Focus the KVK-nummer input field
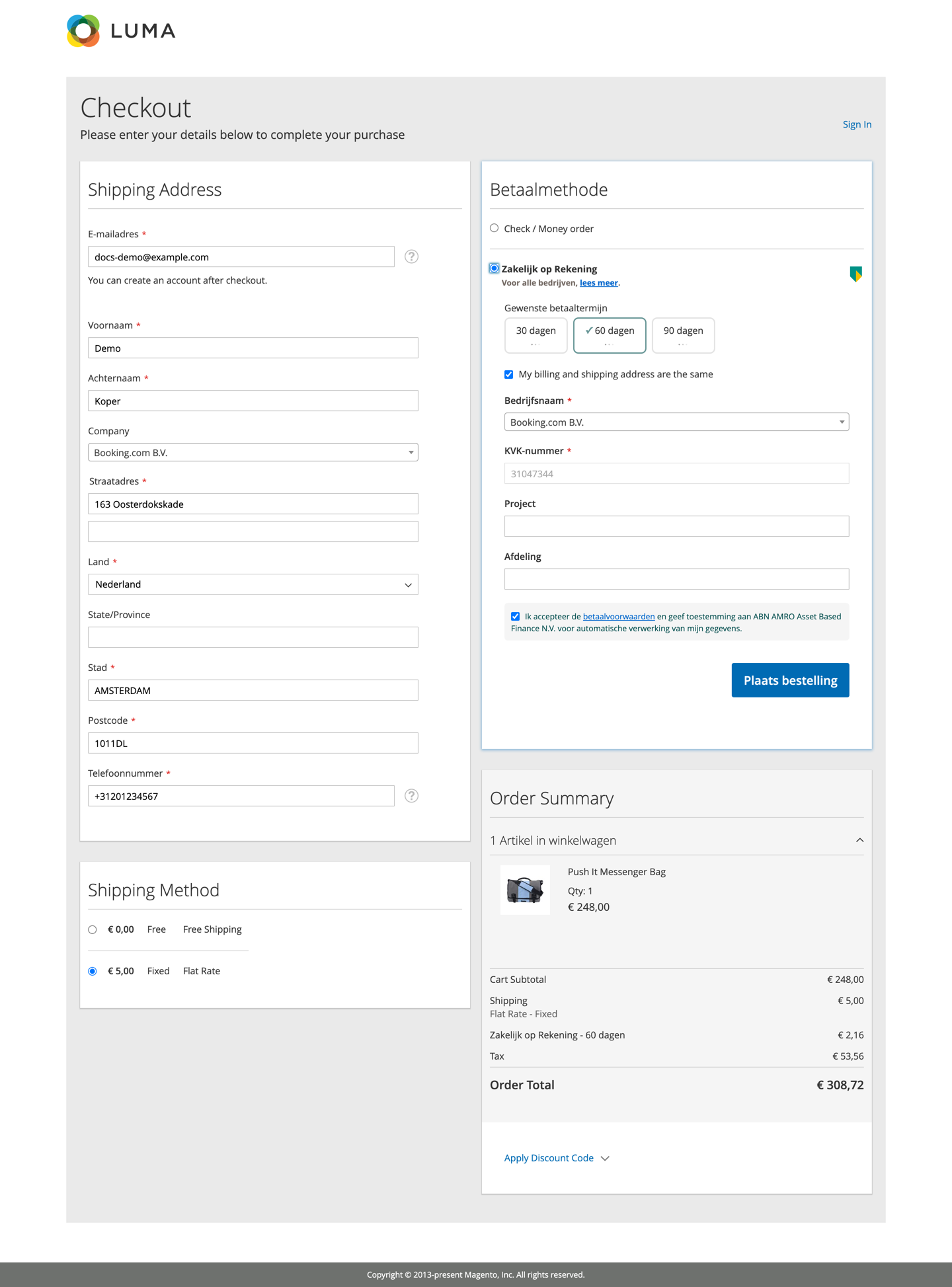 (x=676, y=473)
